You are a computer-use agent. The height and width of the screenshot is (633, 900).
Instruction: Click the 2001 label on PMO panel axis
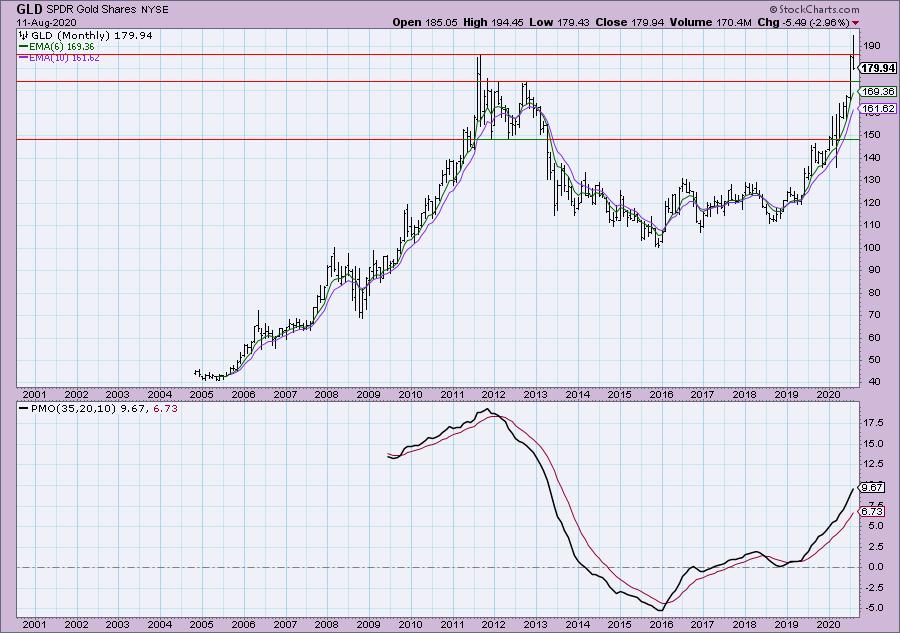[34, 624]
